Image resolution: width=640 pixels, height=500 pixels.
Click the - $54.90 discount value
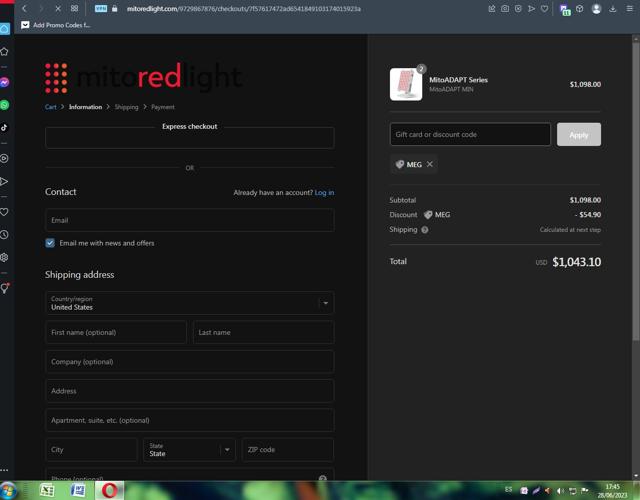click(588, 215)
